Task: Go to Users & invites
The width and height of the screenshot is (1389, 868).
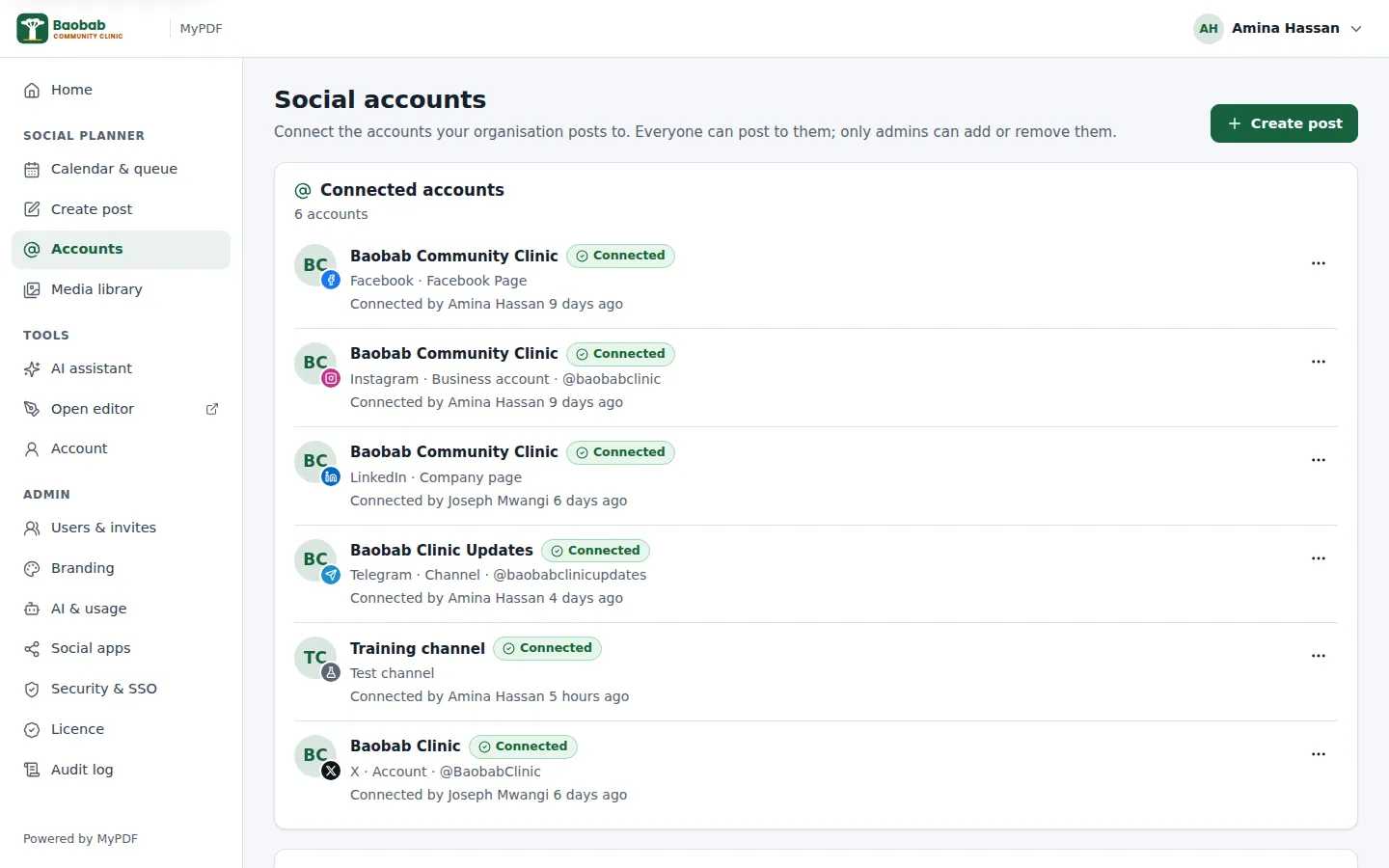Action: [121, 528]
